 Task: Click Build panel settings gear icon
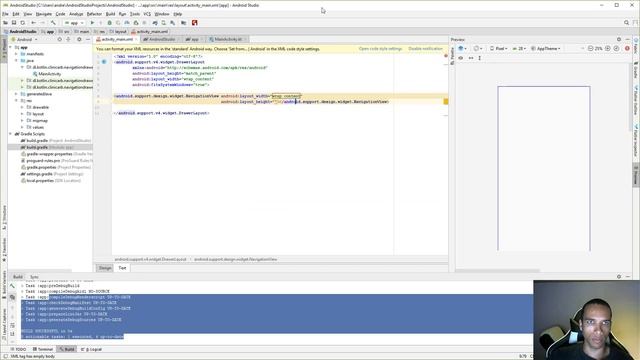click(619, 277)
